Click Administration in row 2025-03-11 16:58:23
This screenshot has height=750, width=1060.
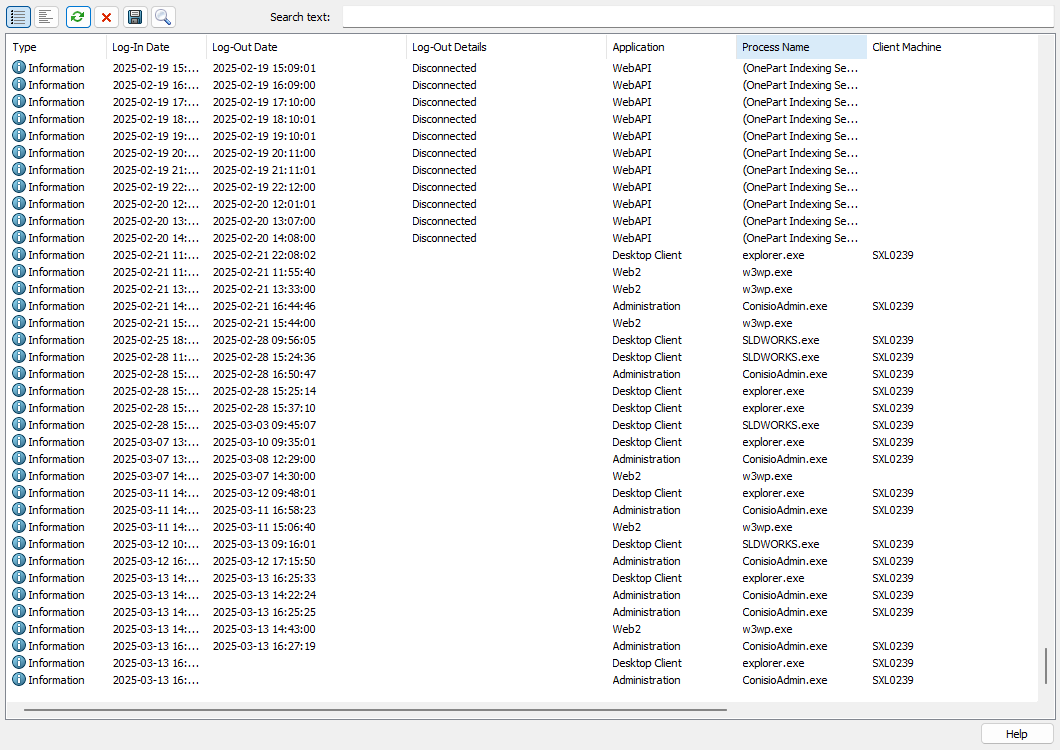pos(646,510)
